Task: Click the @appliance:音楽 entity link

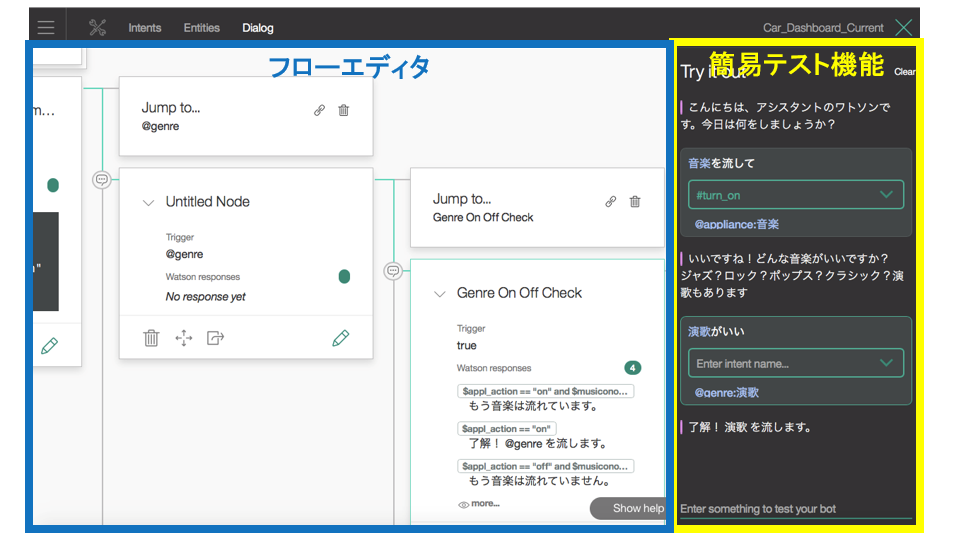Action: click(736, 224)
